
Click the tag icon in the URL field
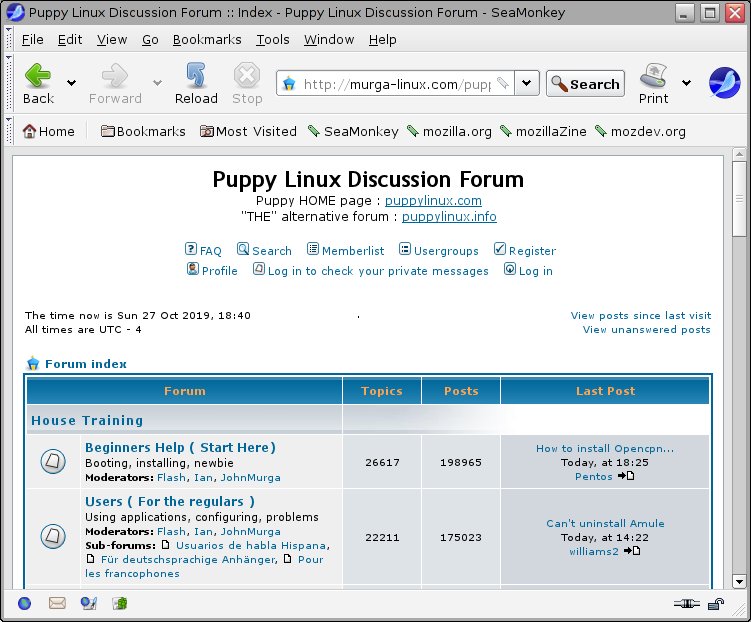tap(502, 83)
